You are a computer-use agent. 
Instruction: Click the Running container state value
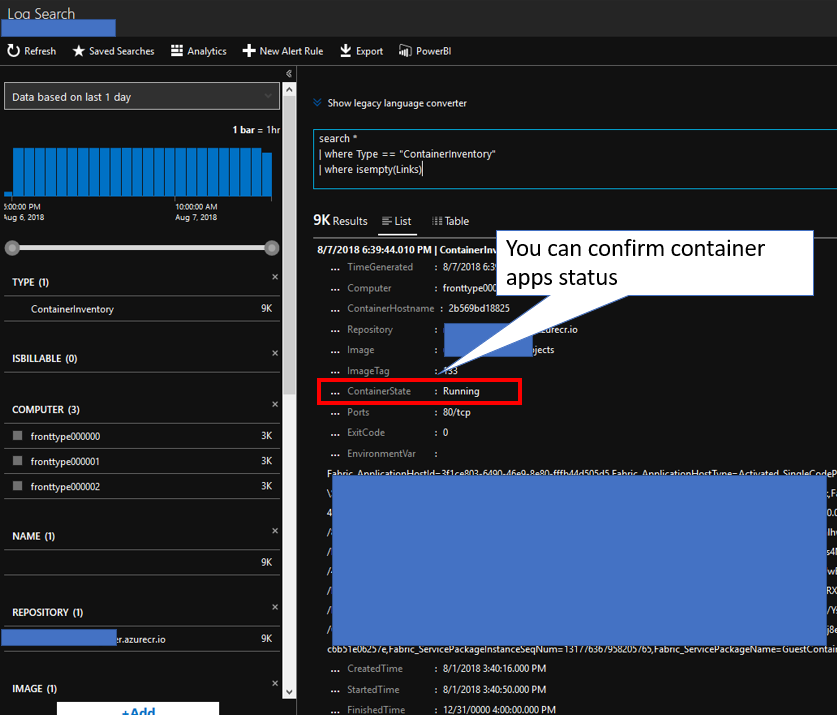tap(461, 391)
